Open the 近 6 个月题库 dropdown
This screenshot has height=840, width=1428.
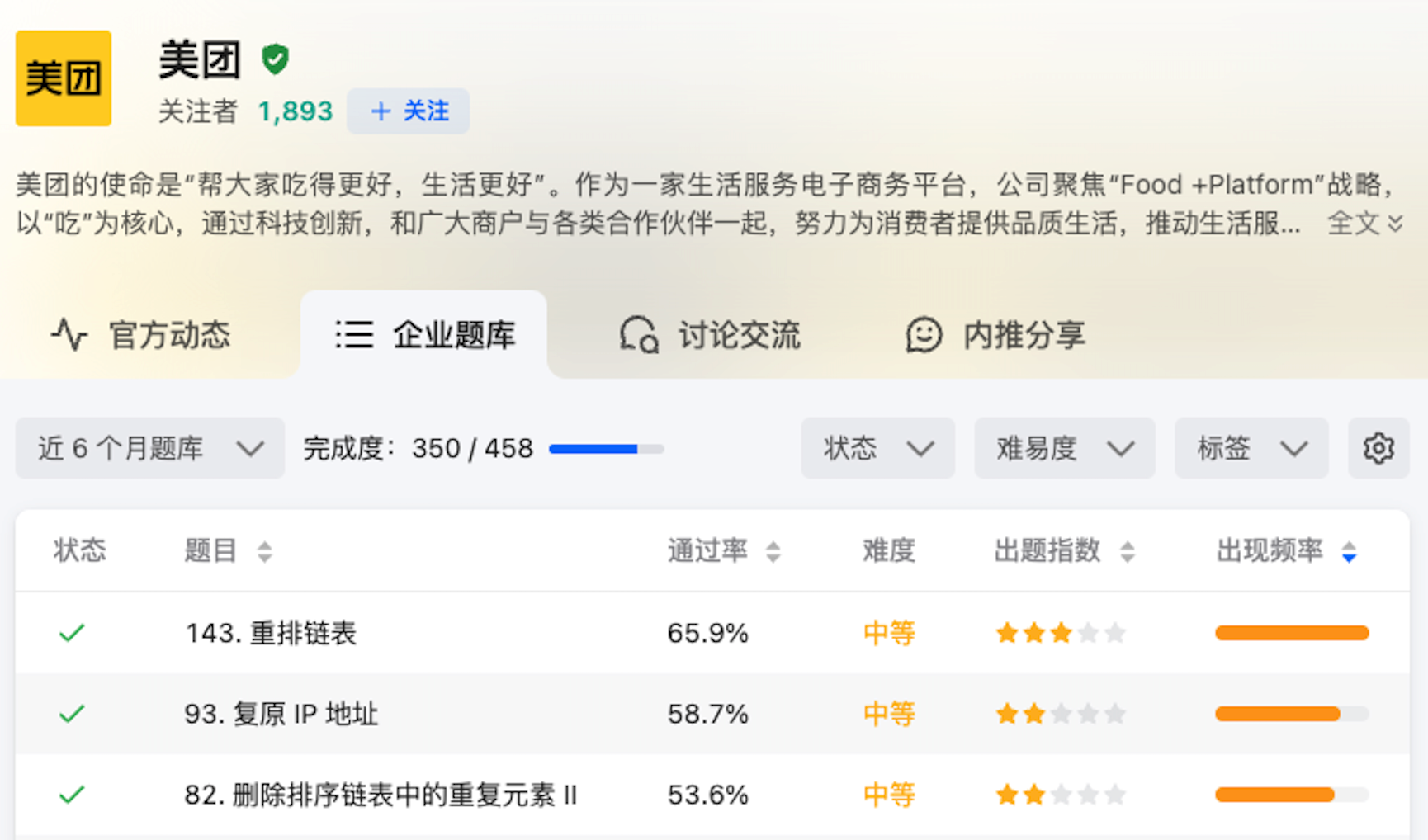(x=150, y=449)
